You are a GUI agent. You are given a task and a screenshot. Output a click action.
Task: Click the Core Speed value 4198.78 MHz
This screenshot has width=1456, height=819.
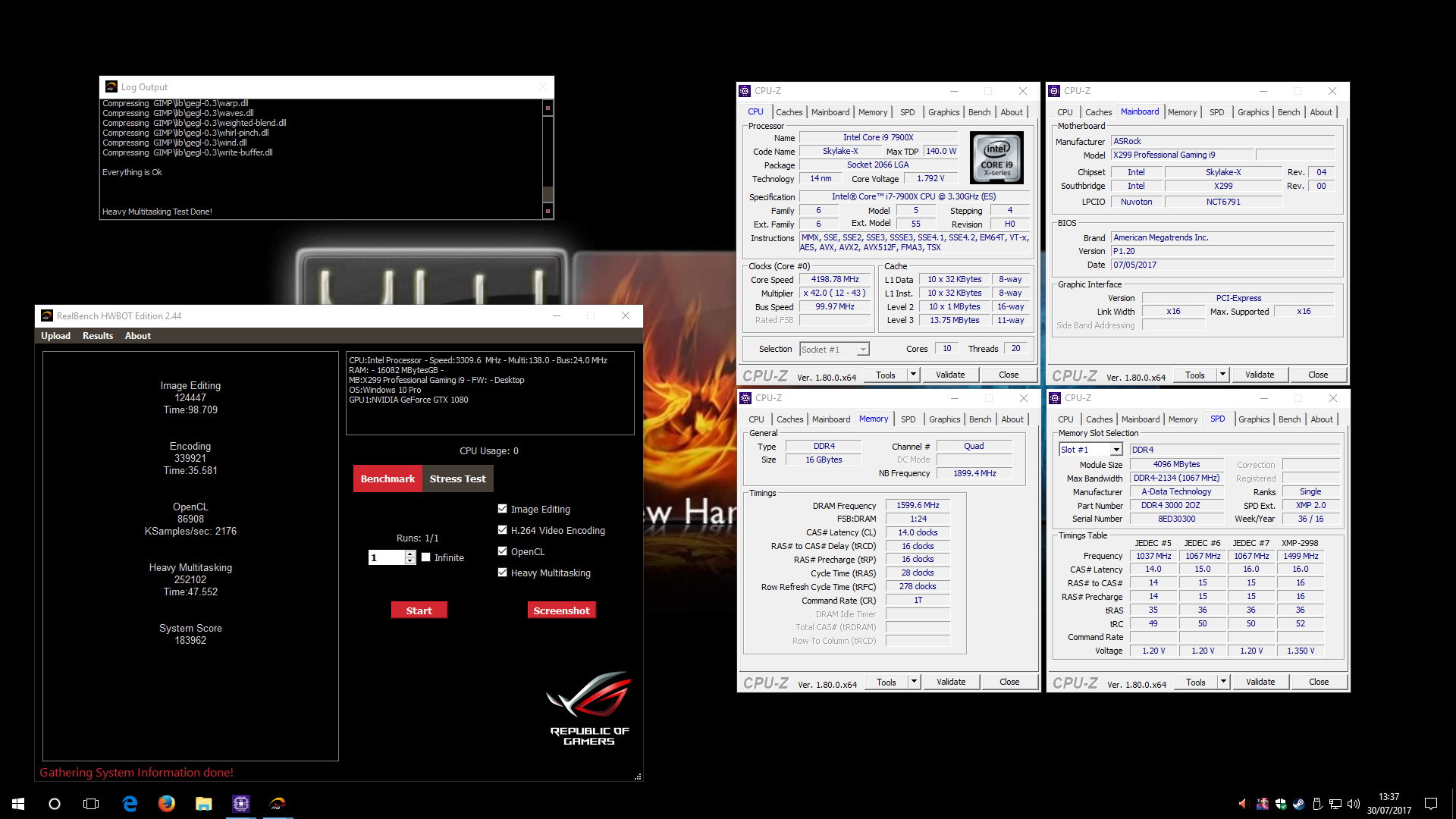coord(835,279)
